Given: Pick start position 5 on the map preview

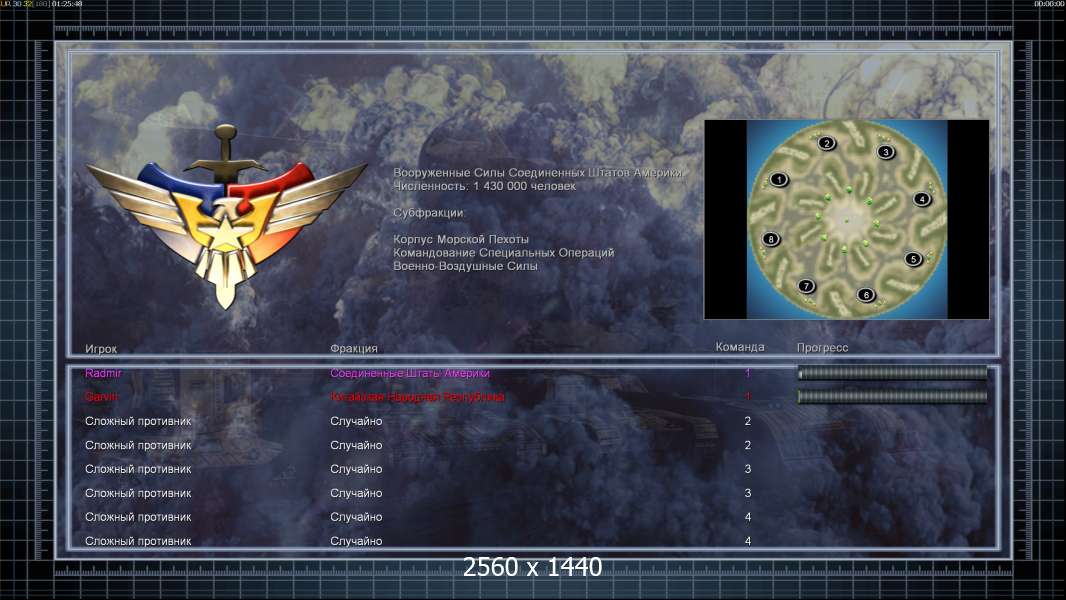Looking at the screenshot, I should tap(913, 258).
